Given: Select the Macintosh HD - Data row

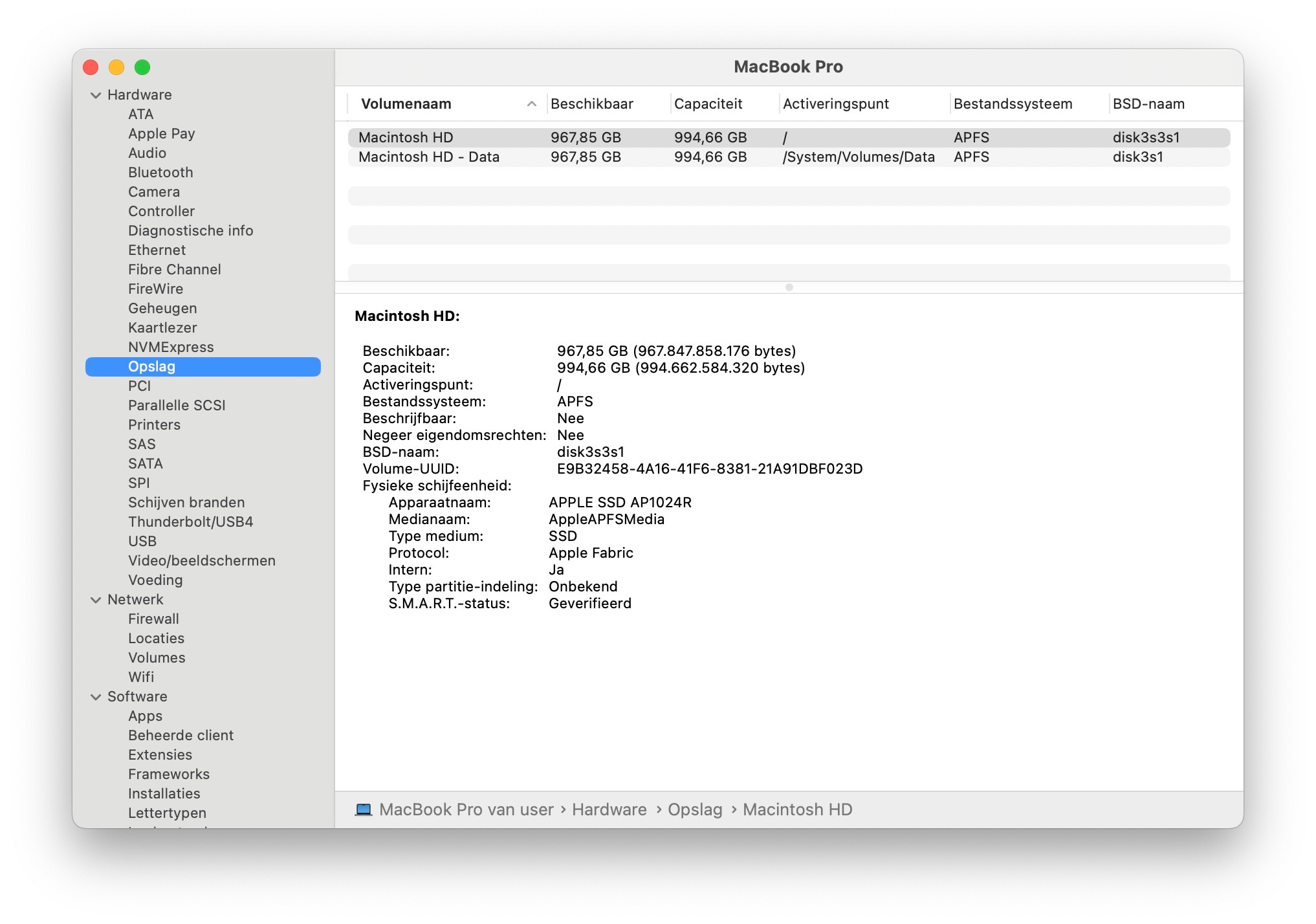Looking at the screenshot, I should (428, 157).
